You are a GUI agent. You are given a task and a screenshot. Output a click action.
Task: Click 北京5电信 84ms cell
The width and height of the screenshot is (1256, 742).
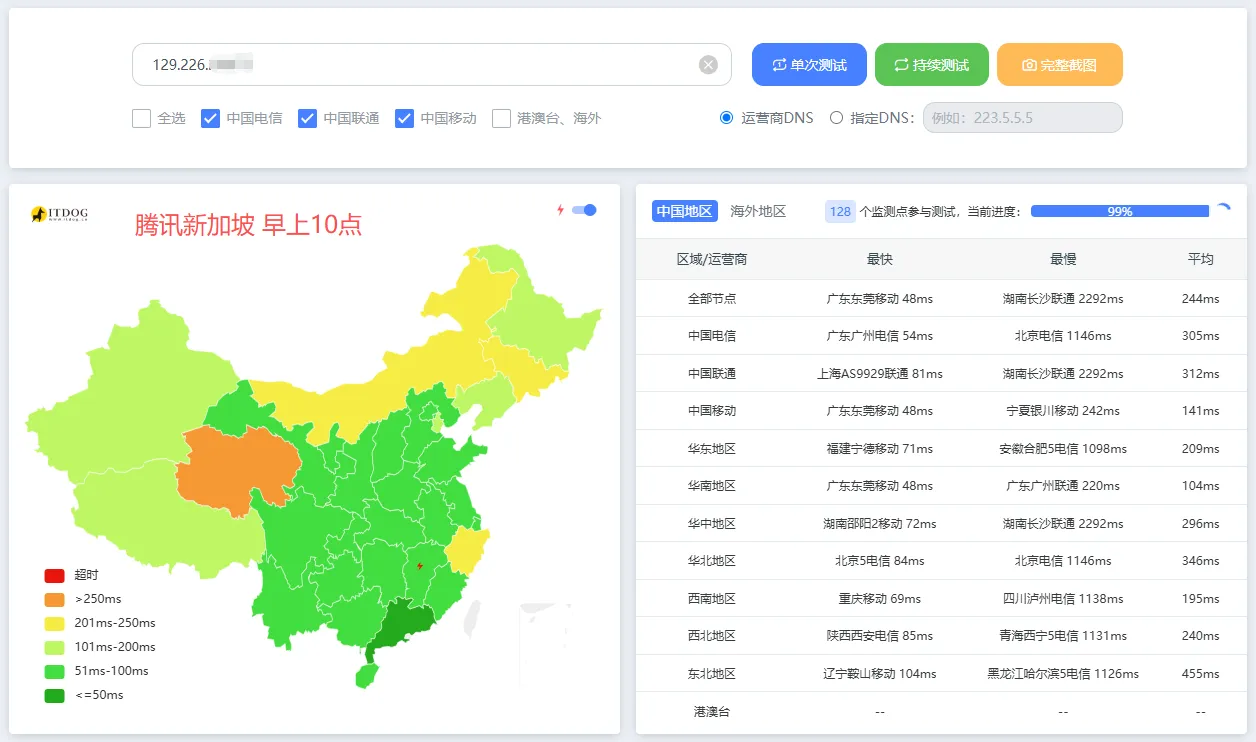[x=880, y=561]
